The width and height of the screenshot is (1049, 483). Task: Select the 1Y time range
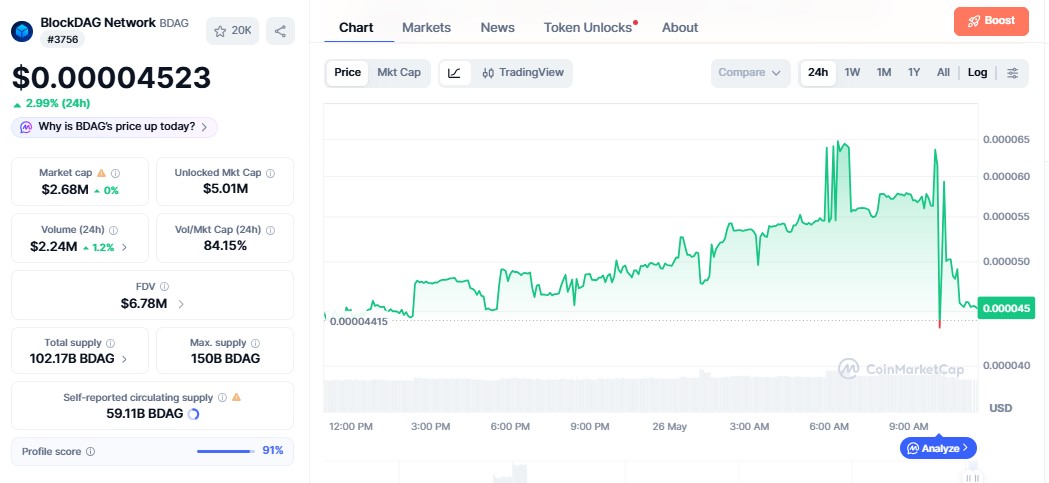(x=914, y=72)
